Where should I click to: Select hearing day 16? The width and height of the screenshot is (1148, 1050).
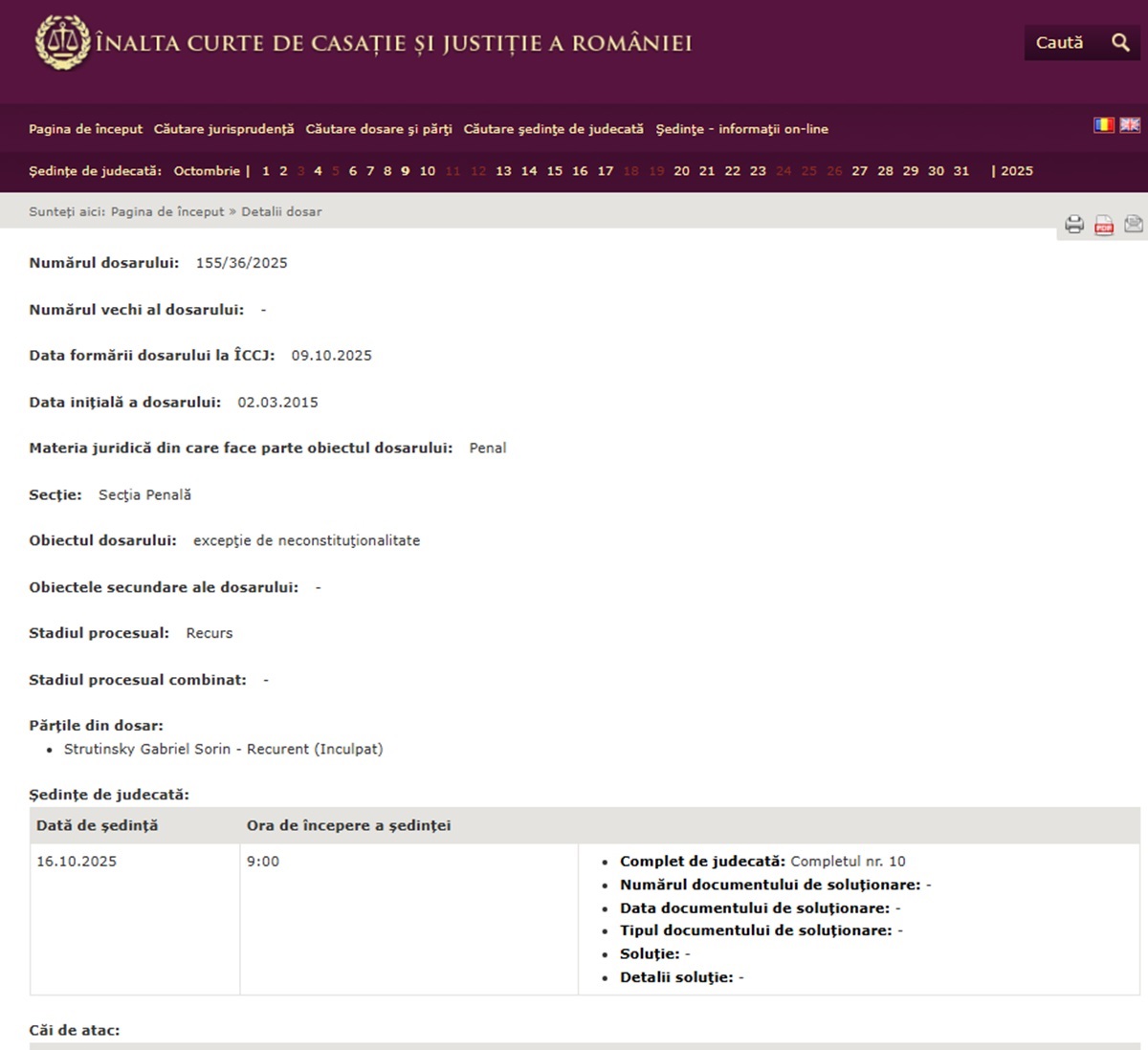tap(580, 171)
